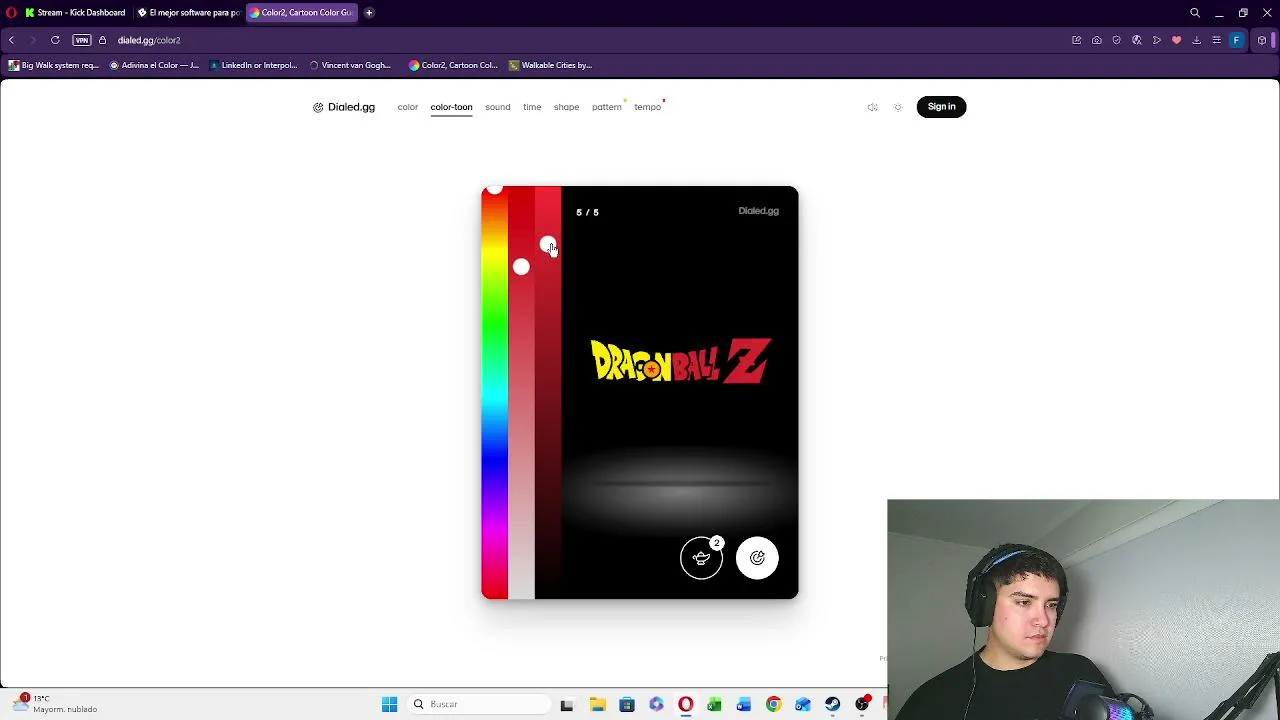Image resolution: width=1280 pixels, height=720 pixels.
Task: Toggle the Opera VPN badge
Action: pos(82,40)
